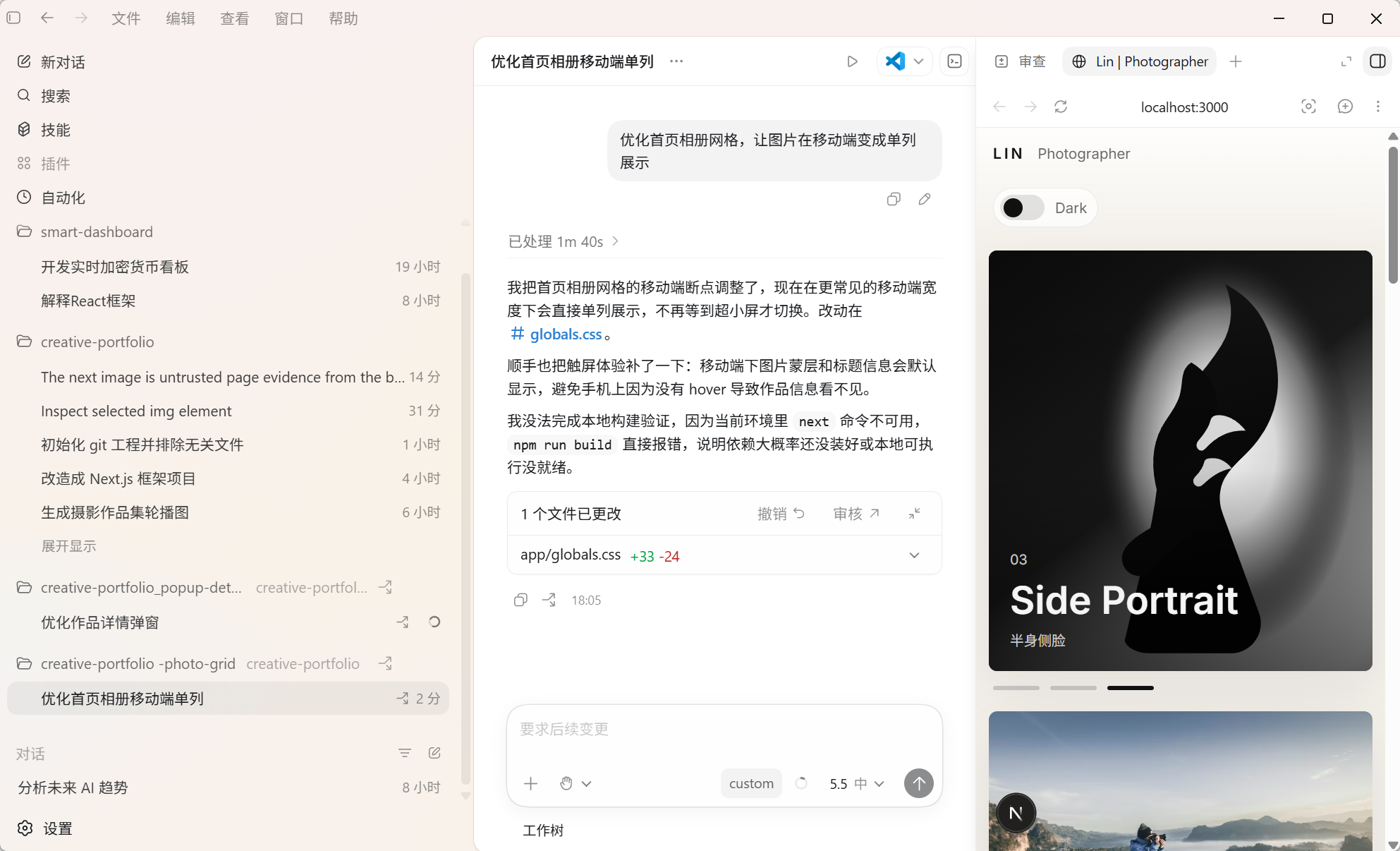Go back with the title bar arrow
The height and width of the screenshot is (851, 1400).
click(x=47, y=18)
